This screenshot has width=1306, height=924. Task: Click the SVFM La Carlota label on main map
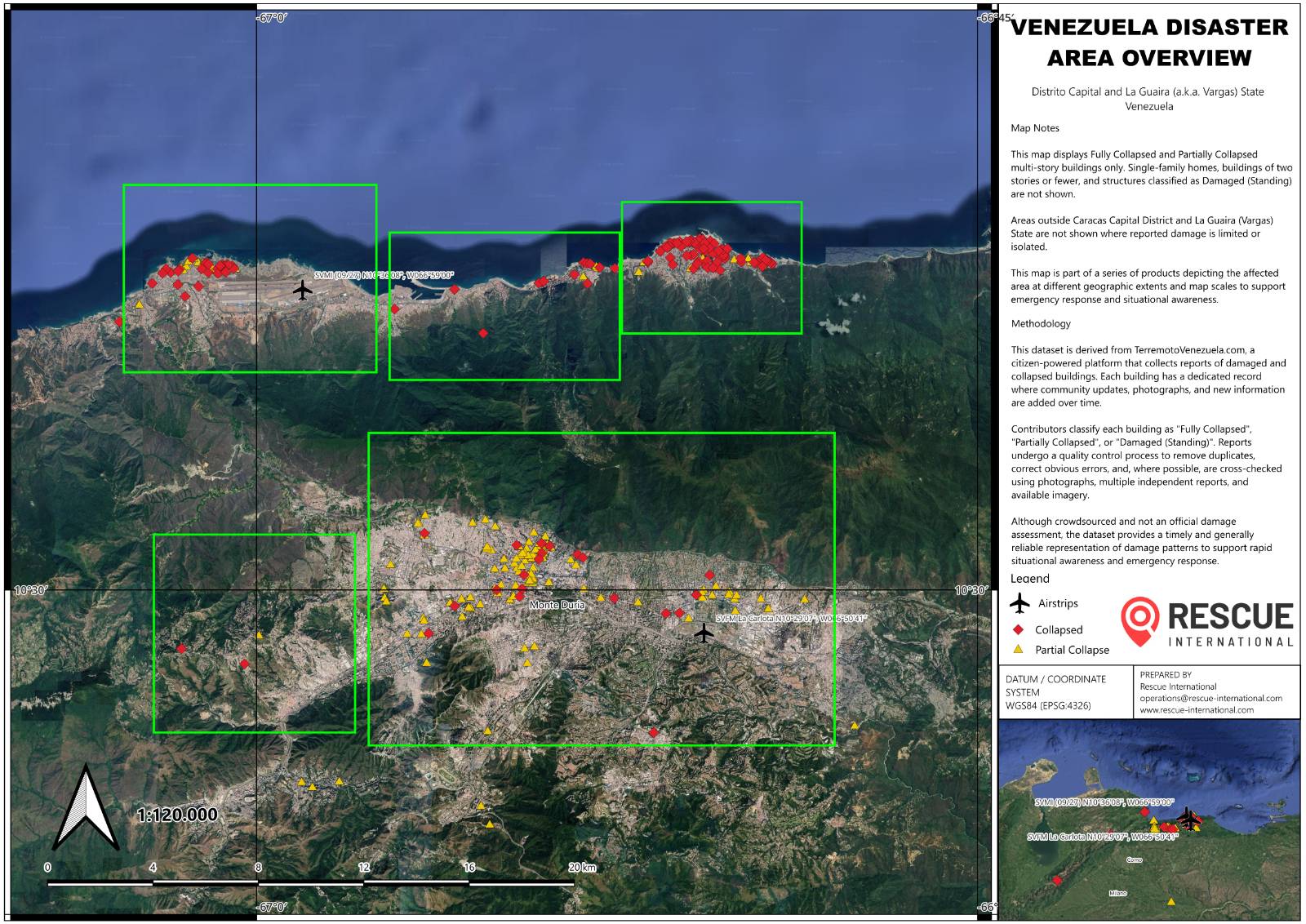(x=791, y=619)
